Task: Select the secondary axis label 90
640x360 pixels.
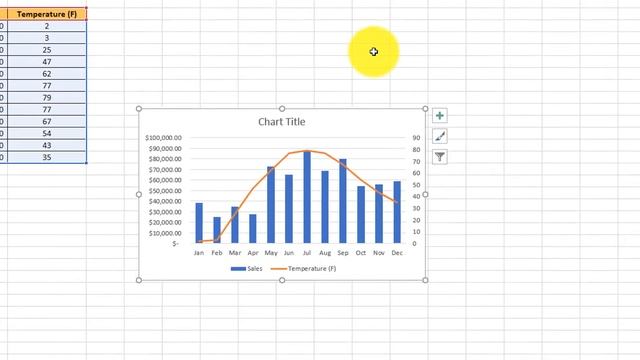Action: click(x=416, y=138)
